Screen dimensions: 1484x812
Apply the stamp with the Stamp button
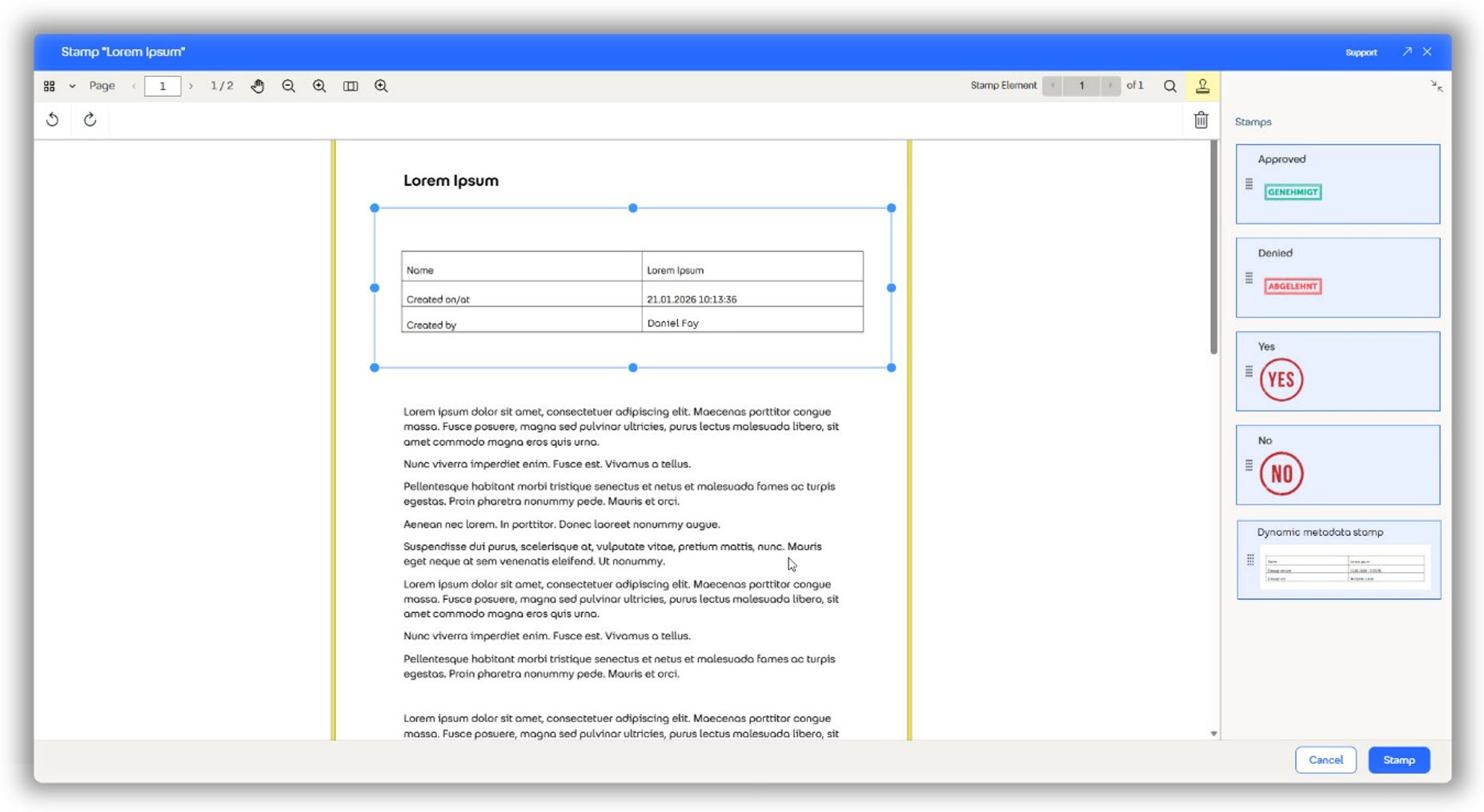tap(1399, 760)
